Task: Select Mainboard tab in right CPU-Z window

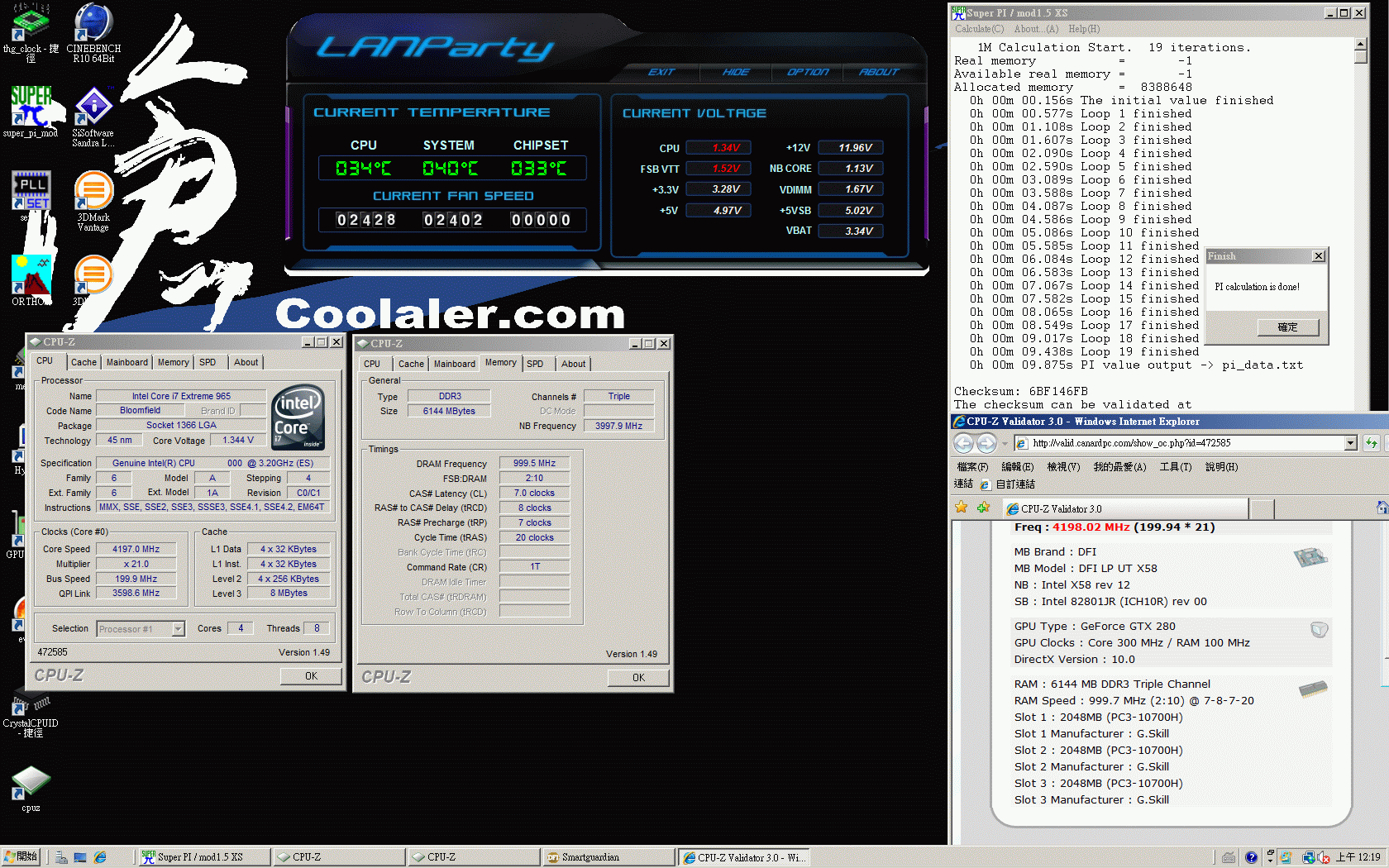Action: [x=454, y=364]
